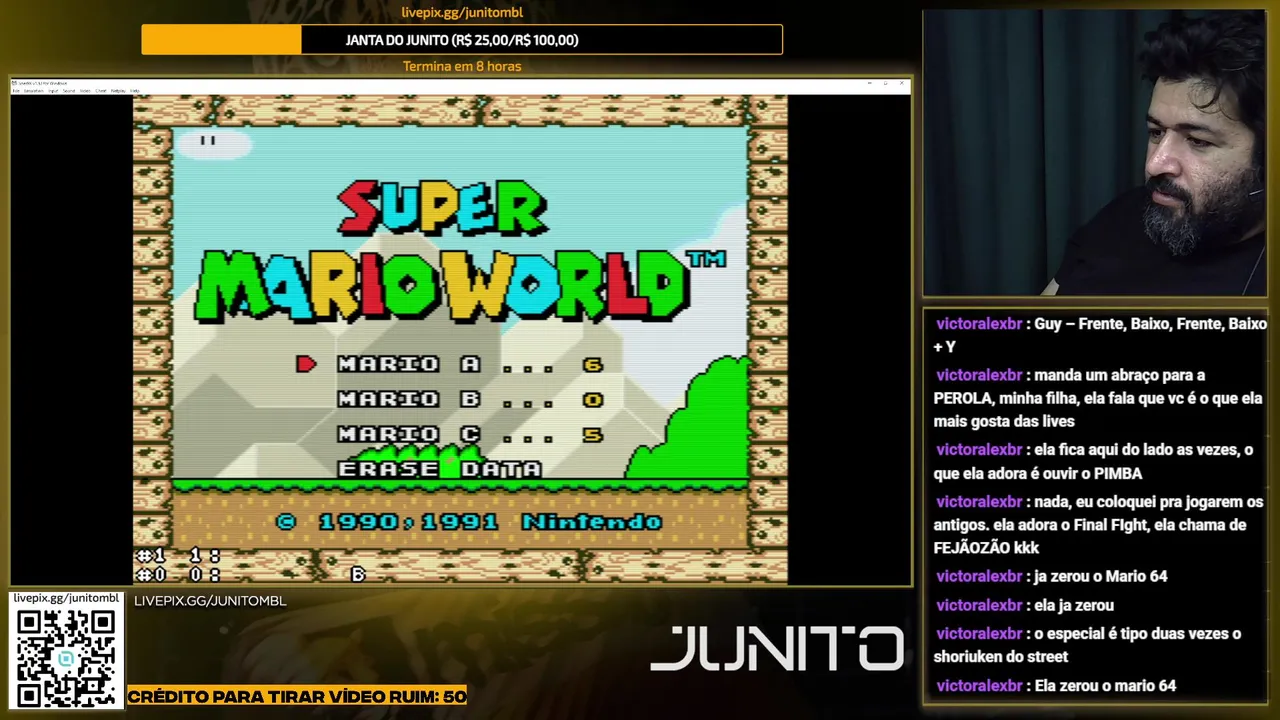1280x720 pixels.
Task: Select the MARIO C save file
Action: [470, 434]
